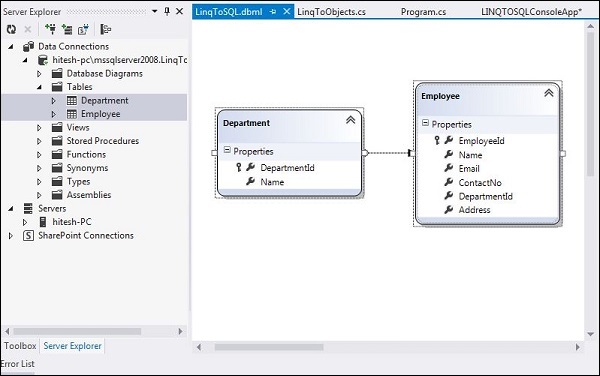Click the Connect to SharePoint toolbar icon
The width and height of the screenshot is (600, 376).
click(x=83, y=29)
